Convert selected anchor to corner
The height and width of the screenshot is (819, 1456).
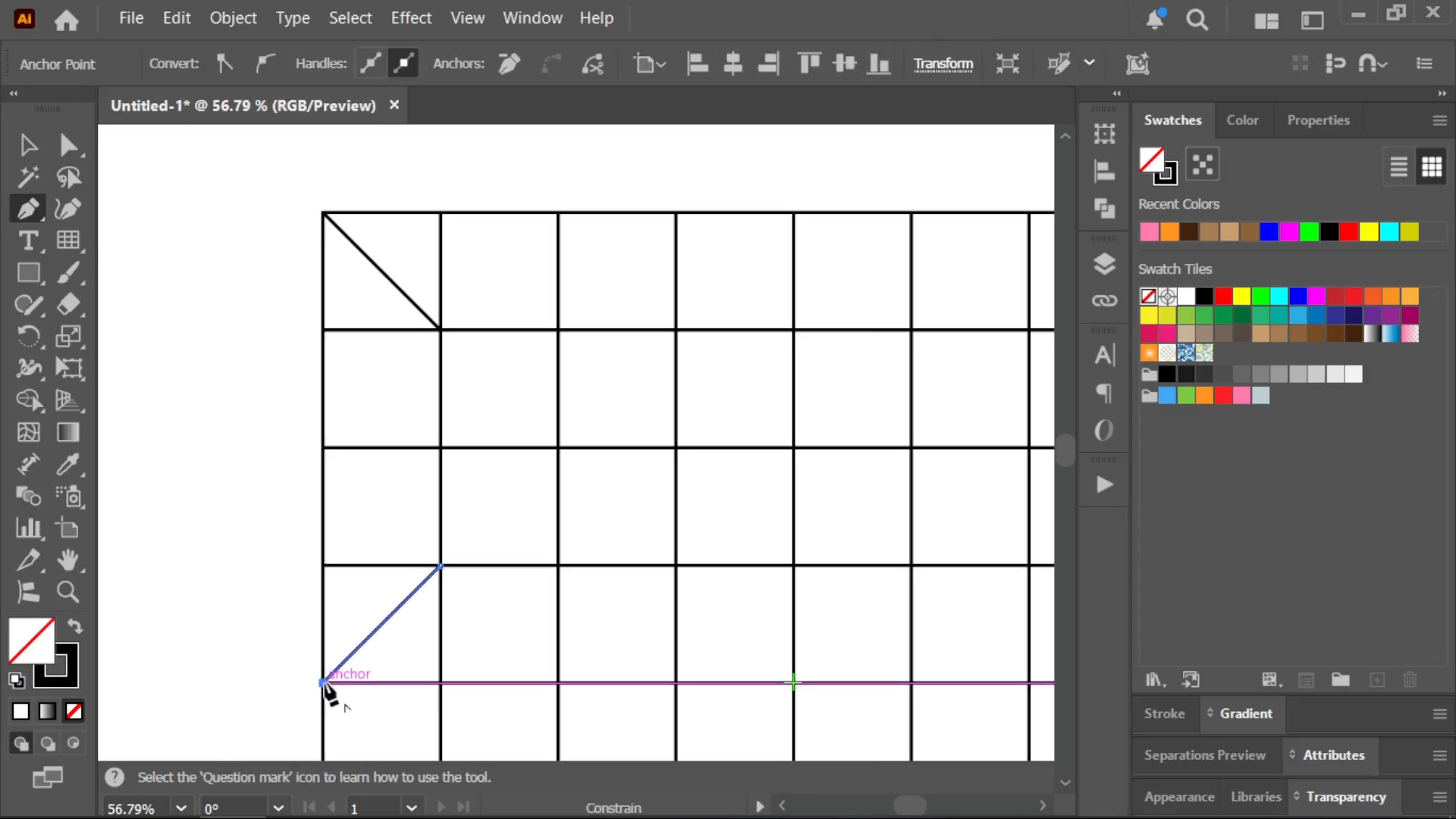point(224,64)
